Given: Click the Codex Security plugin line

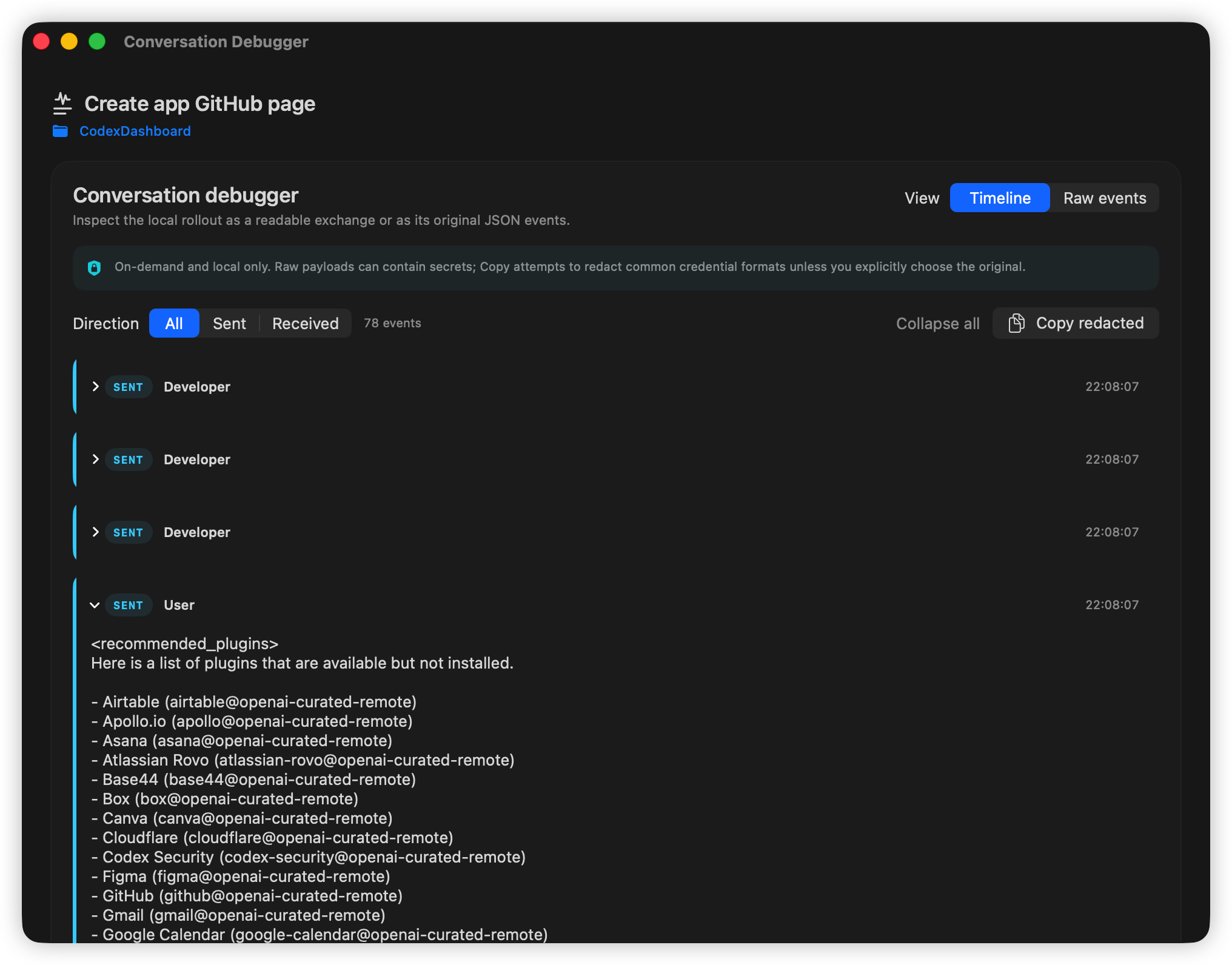Looking at the screenshot, I should 309,857.
